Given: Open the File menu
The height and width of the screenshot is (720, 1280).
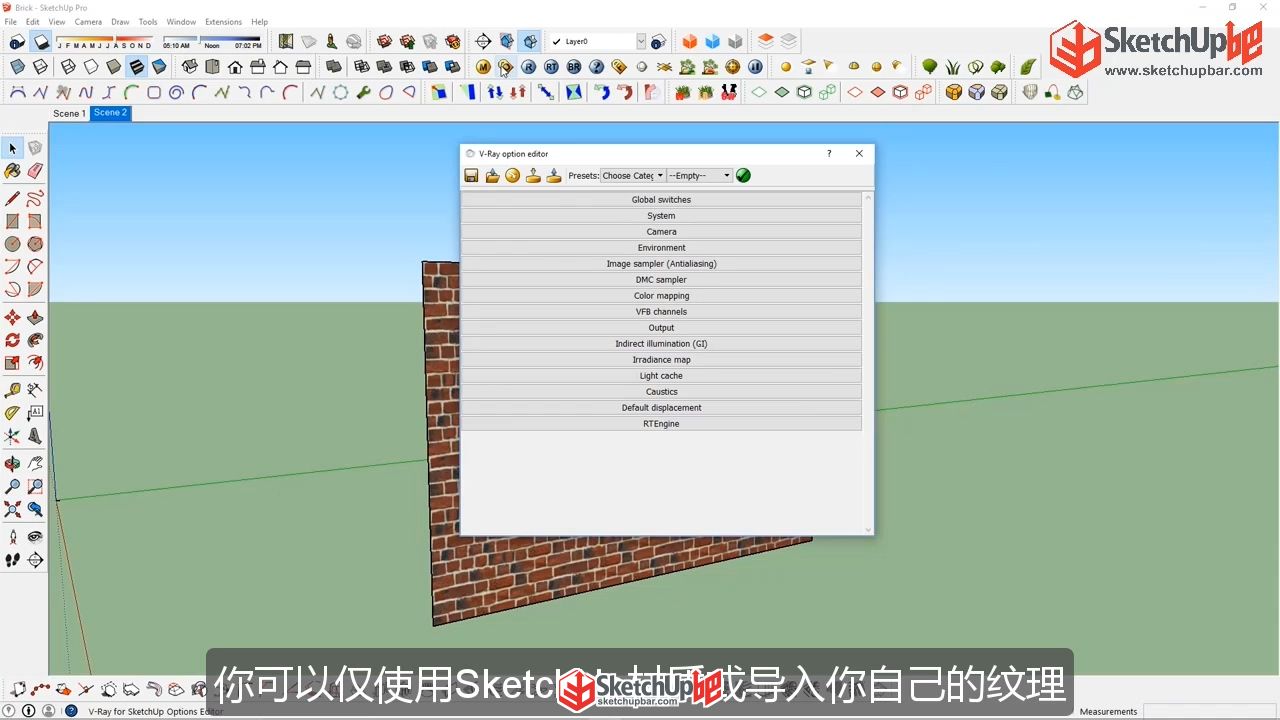Looking at the screenshot, I should [x=10, y=22].
